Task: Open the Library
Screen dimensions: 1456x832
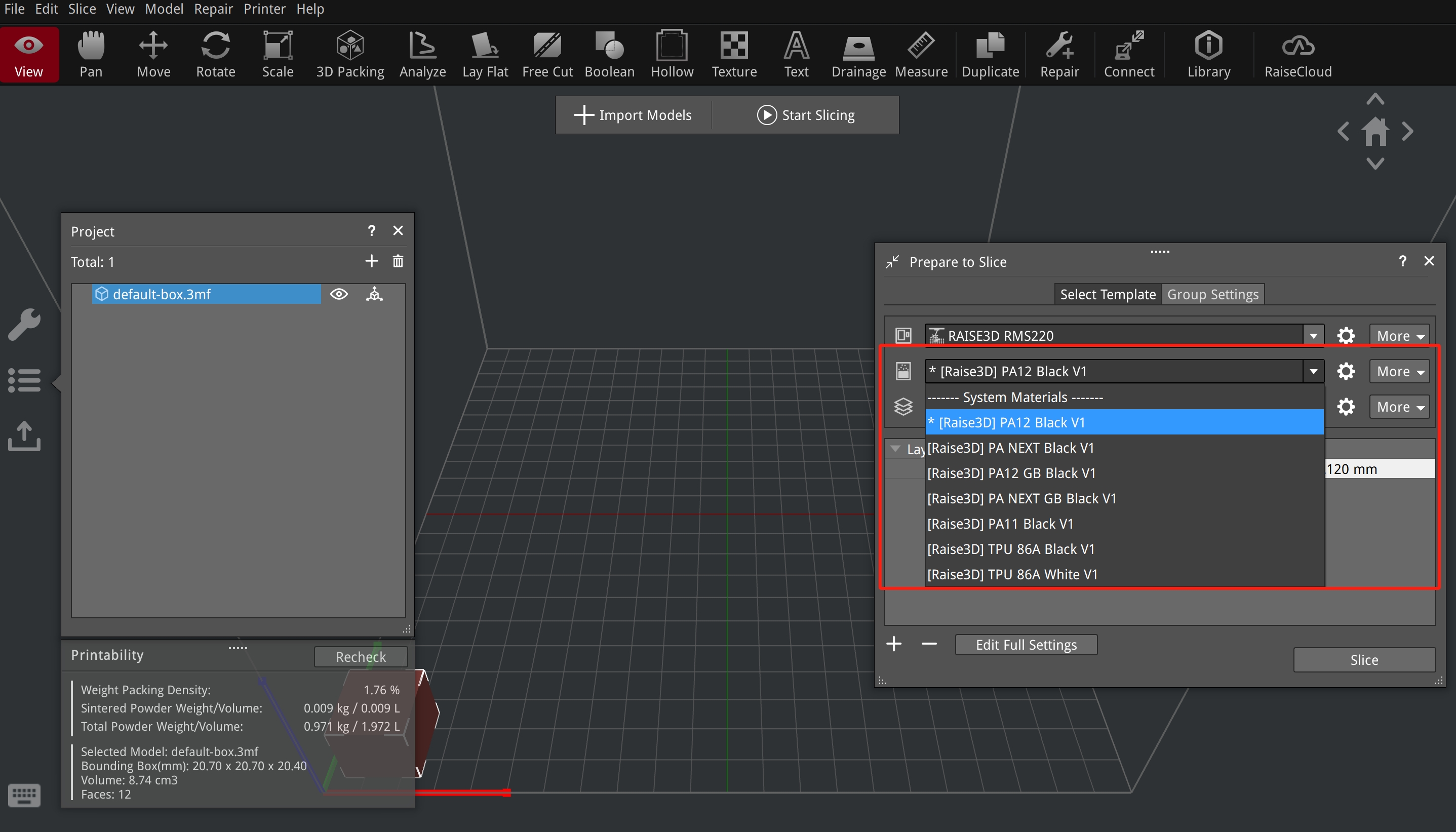Action: [x=1208, y=55]
